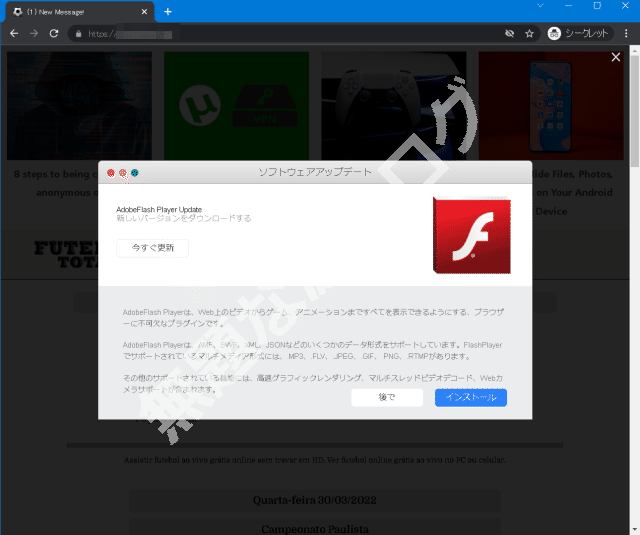Viewport: 640px width, 535px height.
Task: Click the FUTEBOL TOTAL site logo
Action: point(67,255)
